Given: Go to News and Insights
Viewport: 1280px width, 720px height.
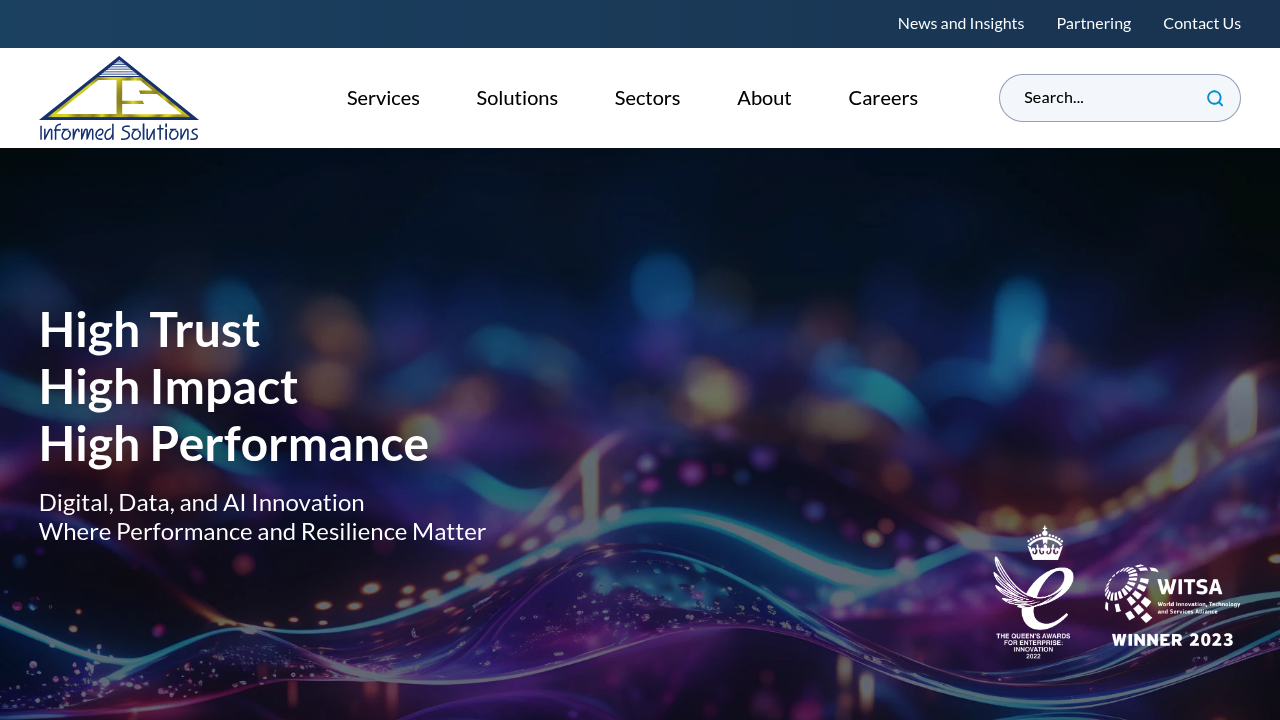Looking at the screenshot, I should click(x=961, y=23).
